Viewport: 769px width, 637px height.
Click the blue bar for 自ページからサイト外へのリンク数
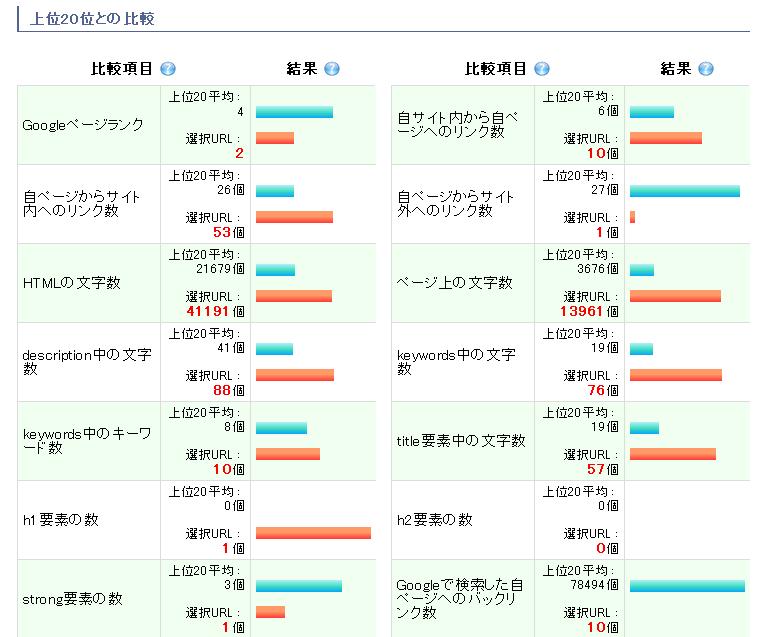click(684, 191)
